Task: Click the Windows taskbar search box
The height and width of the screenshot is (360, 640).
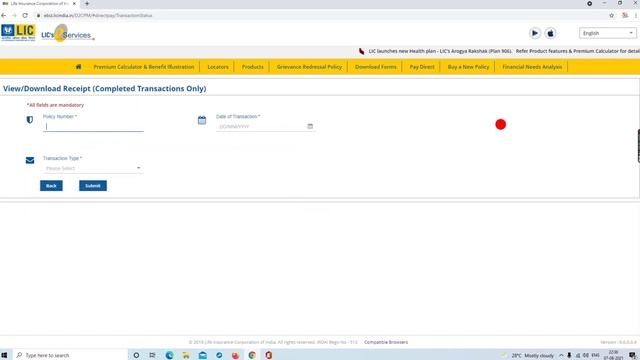Action: point(70,355)
